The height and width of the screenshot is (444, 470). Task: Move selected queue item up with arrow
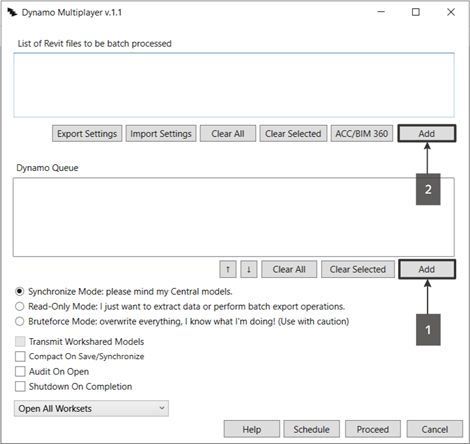[228, 269]
